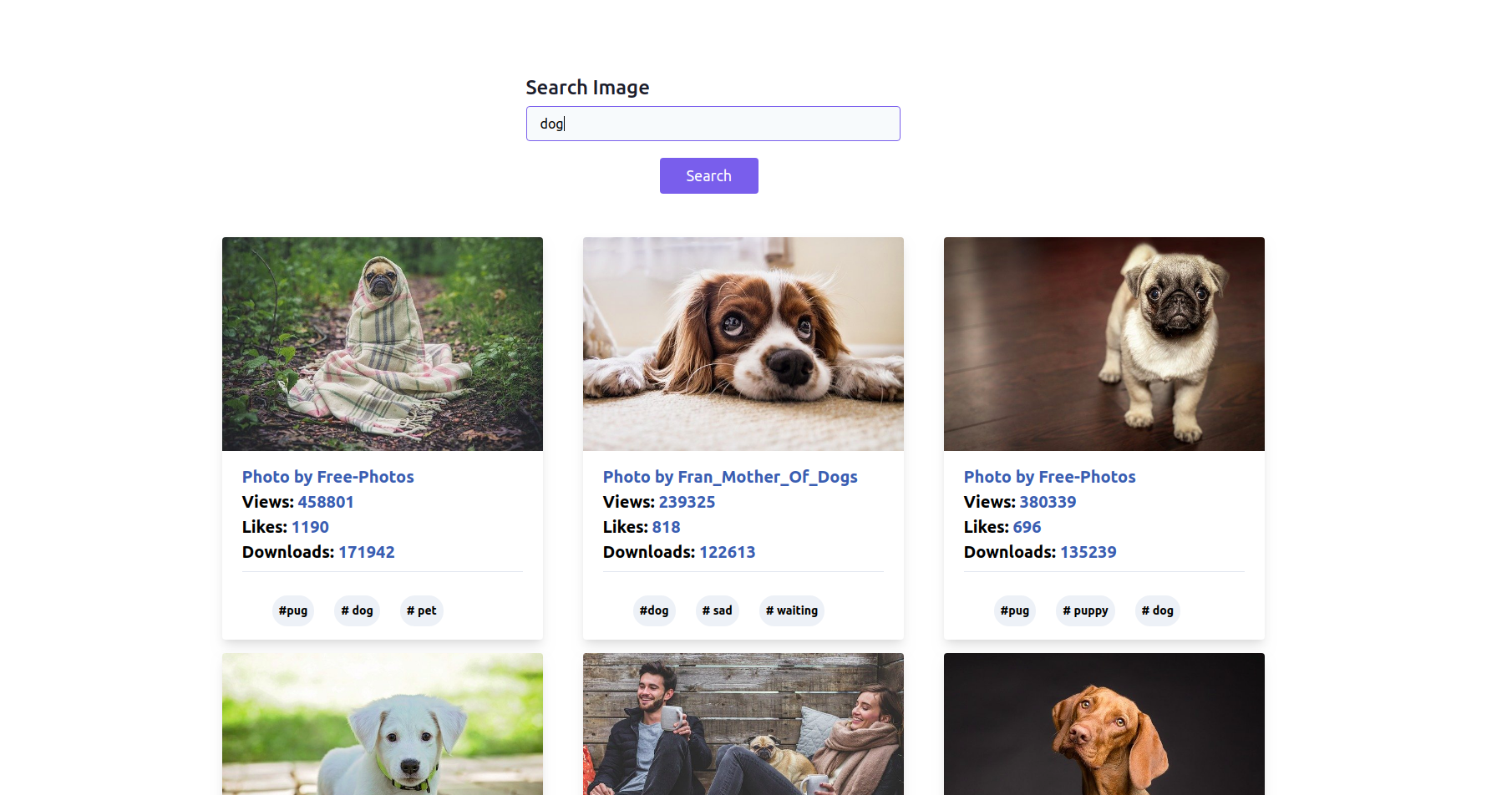Click the 135239 downloads count
This screenshot has height=795, width=1512.
coord(1088,552)
